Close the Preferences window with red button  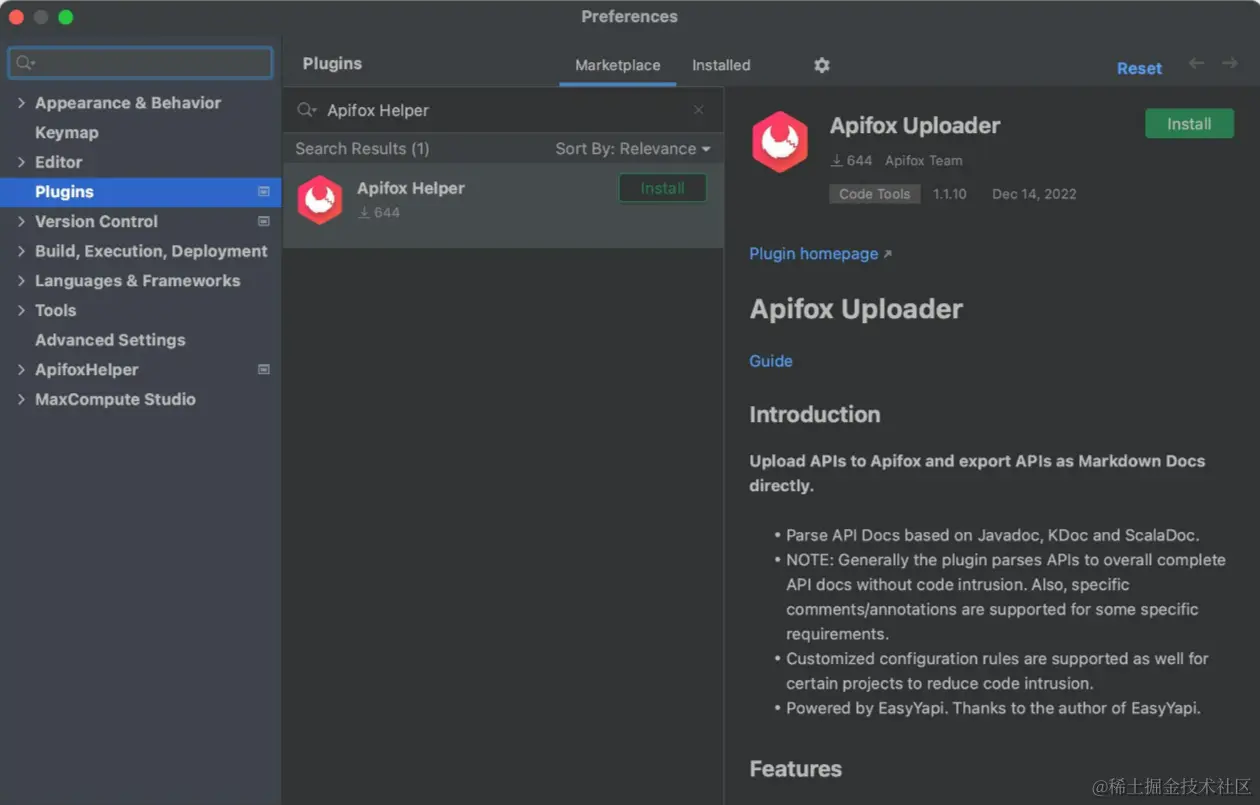[x=15, y=17]
